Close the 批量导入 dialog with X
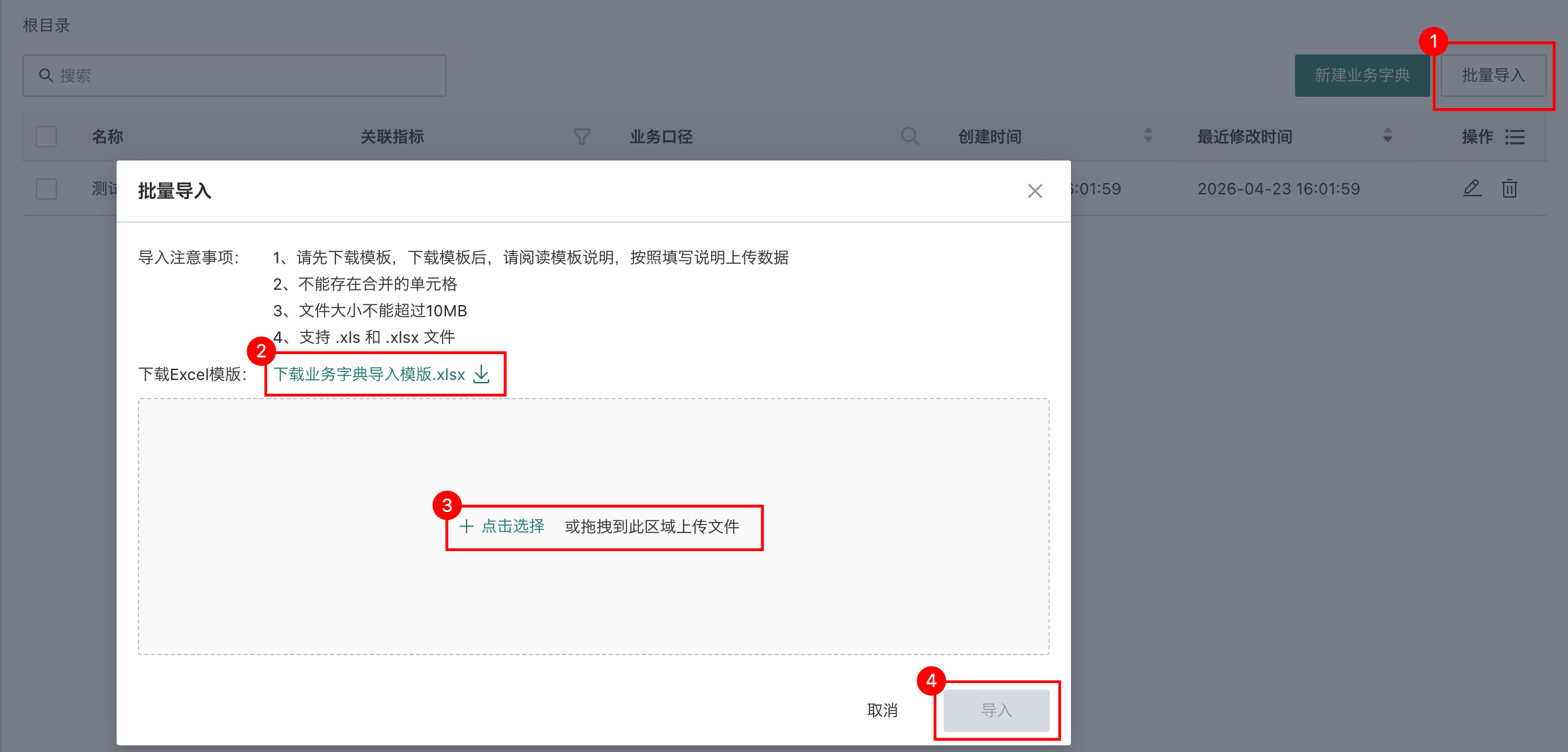 click(1035, 191)
